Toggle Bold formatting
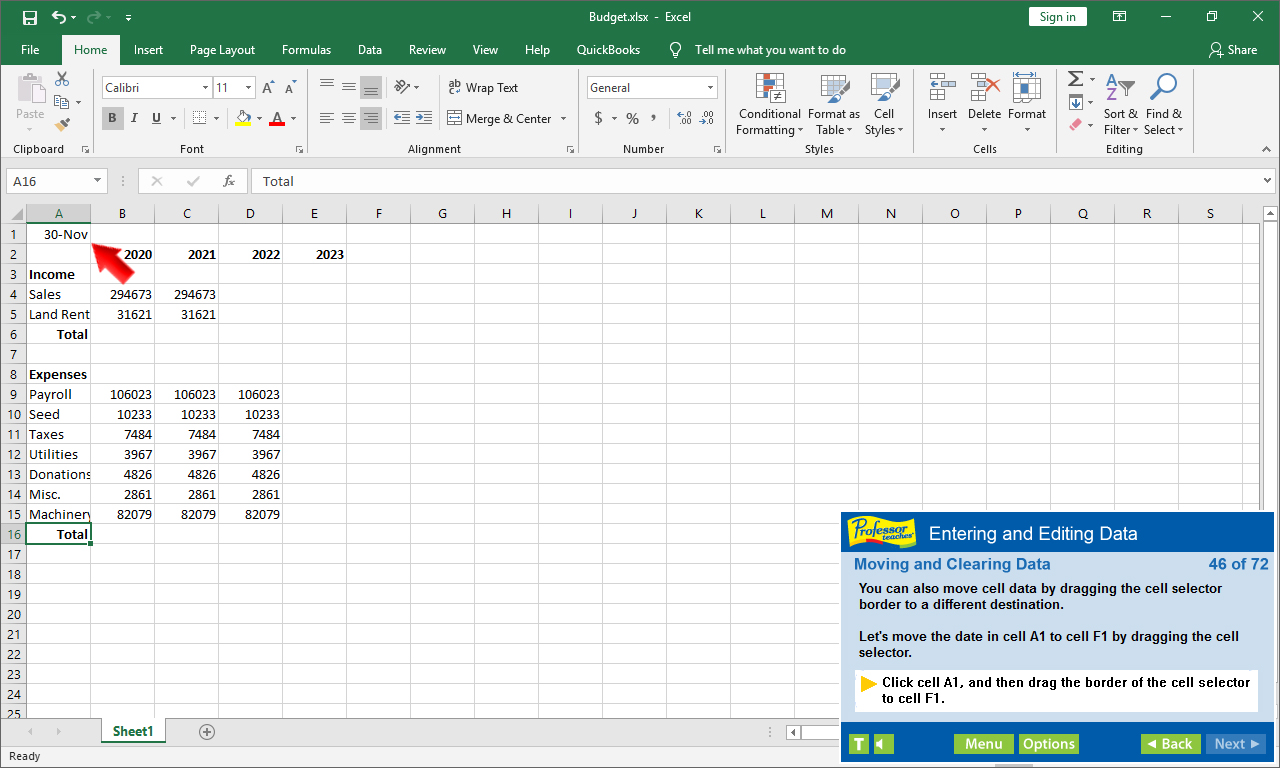 coord(112,118)
